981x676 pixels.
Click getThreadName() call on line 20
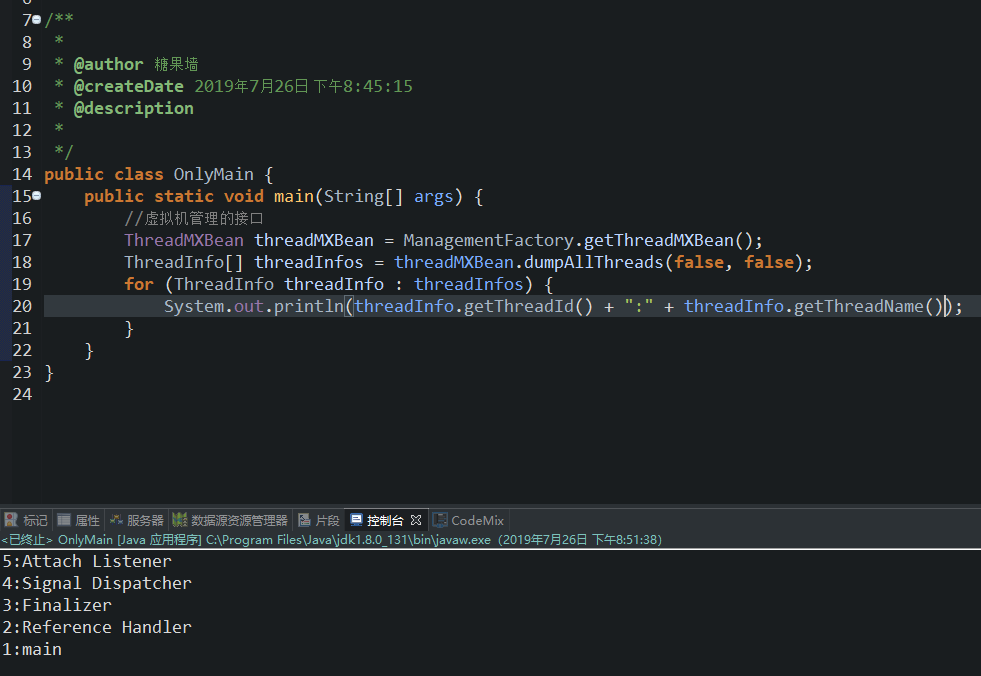pos(868,306)
